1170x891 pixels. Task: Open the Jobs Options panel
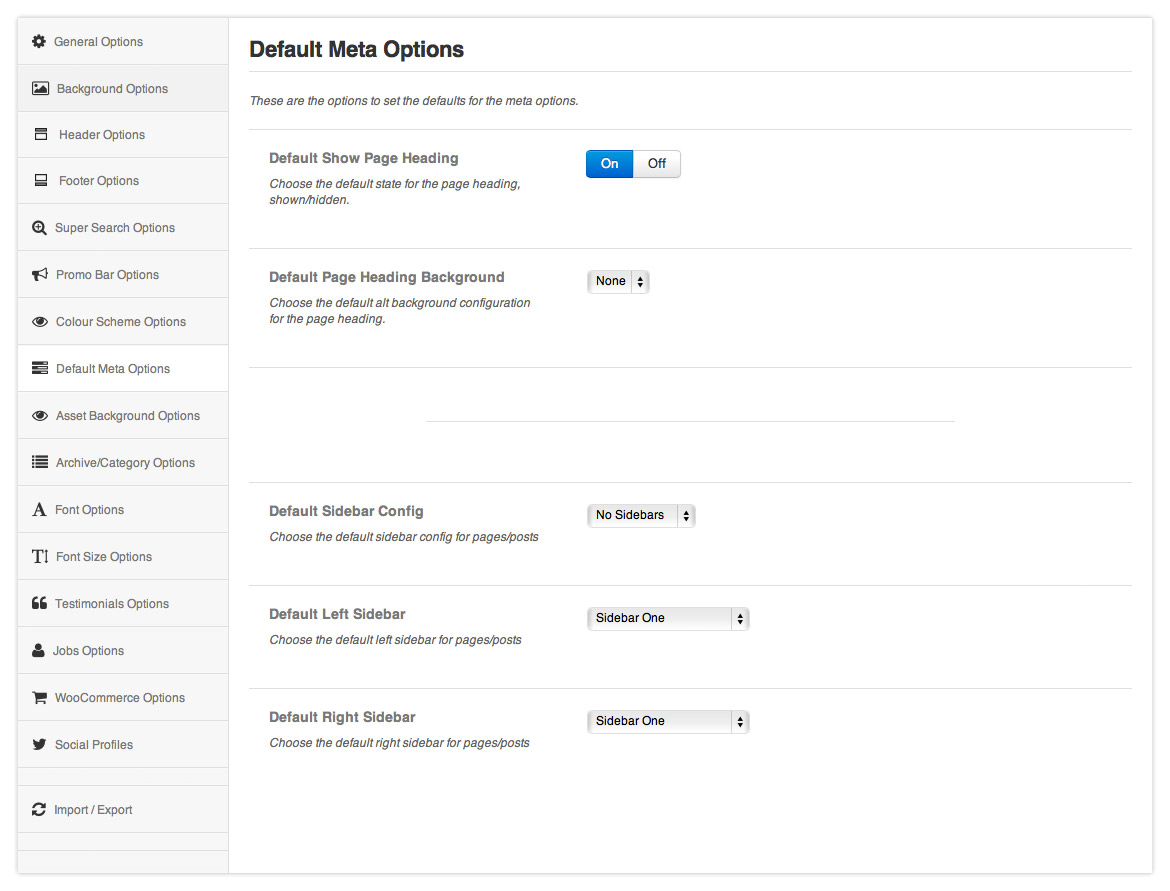tap(88, 651)
